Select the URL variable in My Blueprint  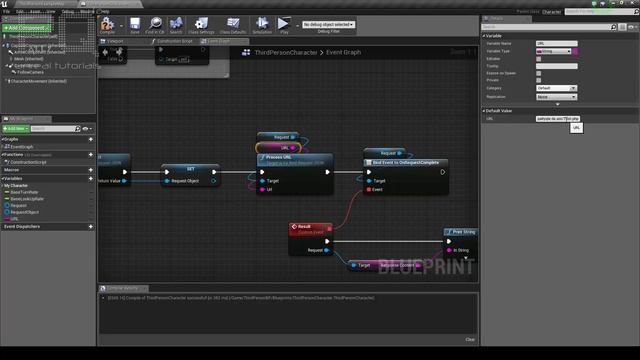[x=15, y=219]
